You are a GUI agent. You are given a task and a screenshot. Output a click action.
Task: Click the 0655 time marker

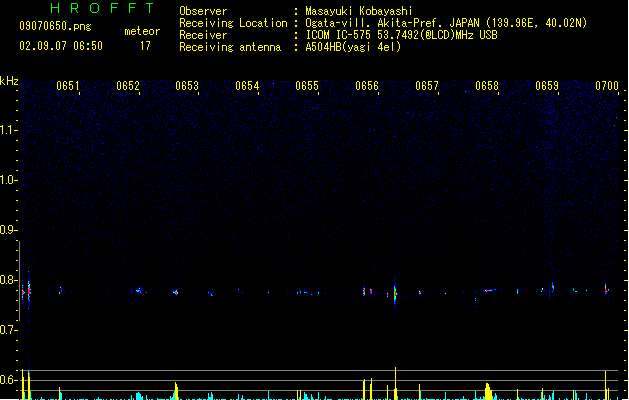click(307, 86)
